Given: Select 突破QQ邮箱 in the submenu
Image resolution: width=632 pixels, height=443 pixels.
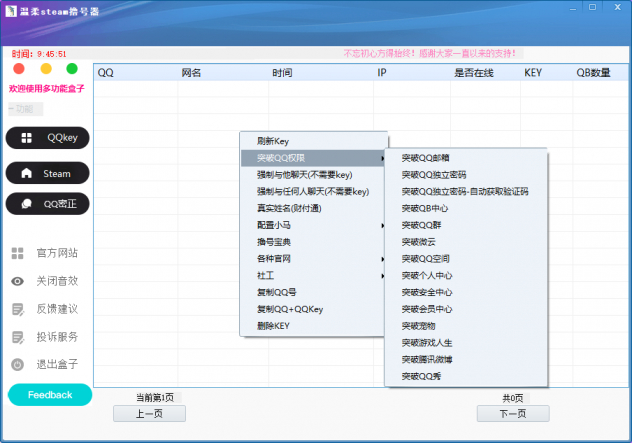Looking at the screenshot, I should [466, 158].
